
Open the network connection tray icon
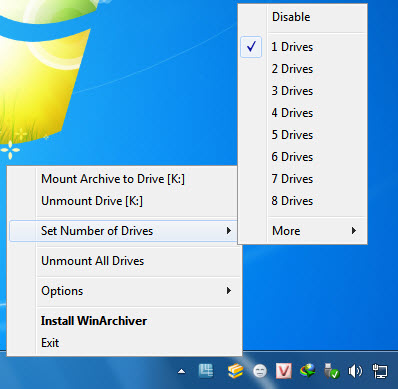coord(380,371)
